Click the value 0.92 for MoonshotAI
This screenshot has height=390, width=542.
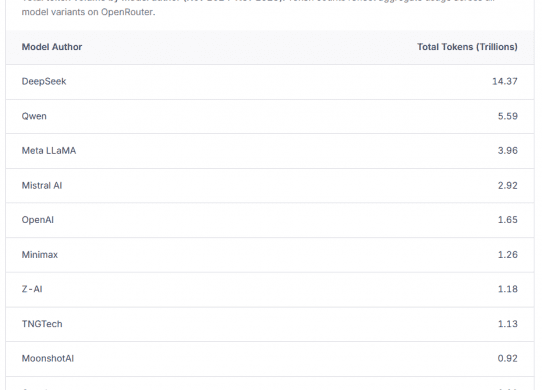(507, 359)
